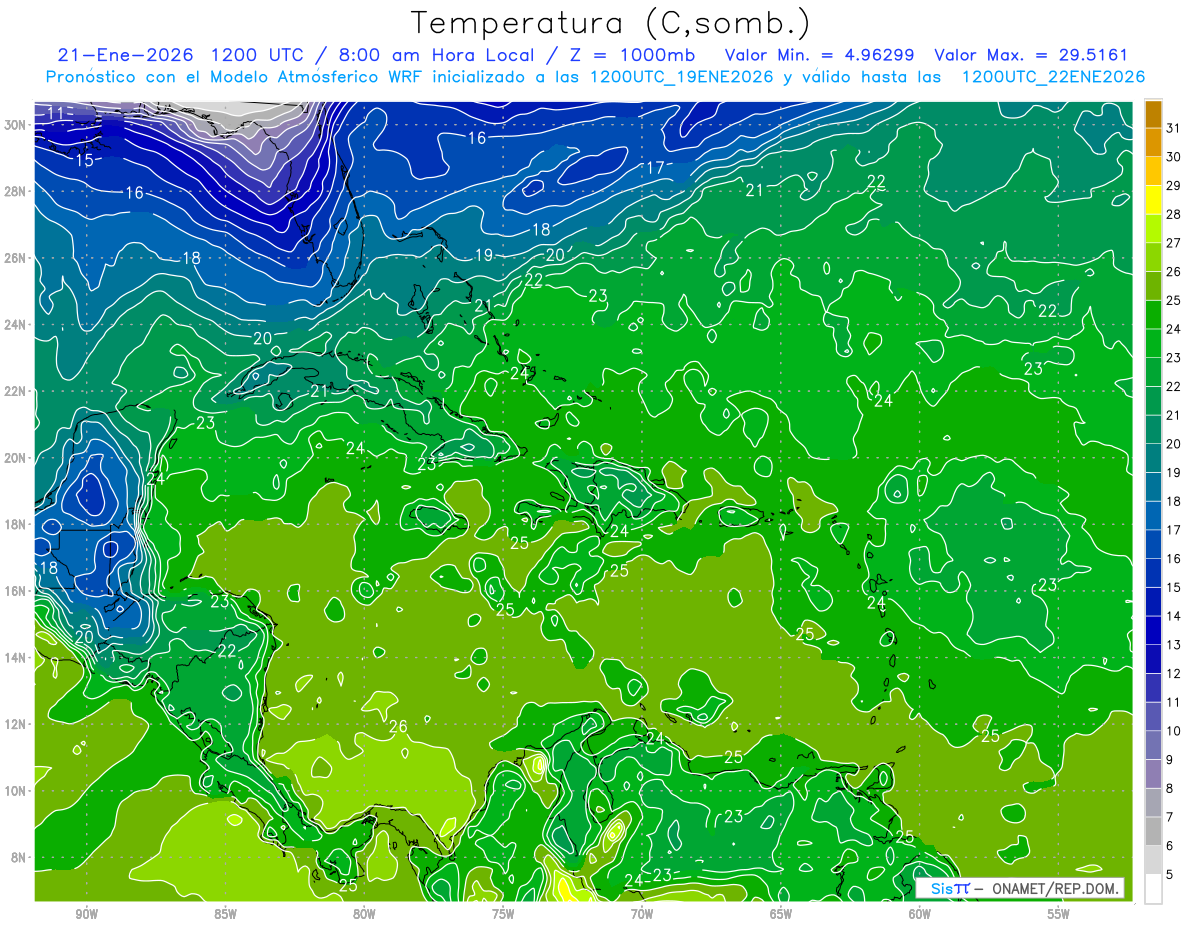
Task: Click the light gray color scale swatch between 5 and 6
Action: tap(1153, 860)
